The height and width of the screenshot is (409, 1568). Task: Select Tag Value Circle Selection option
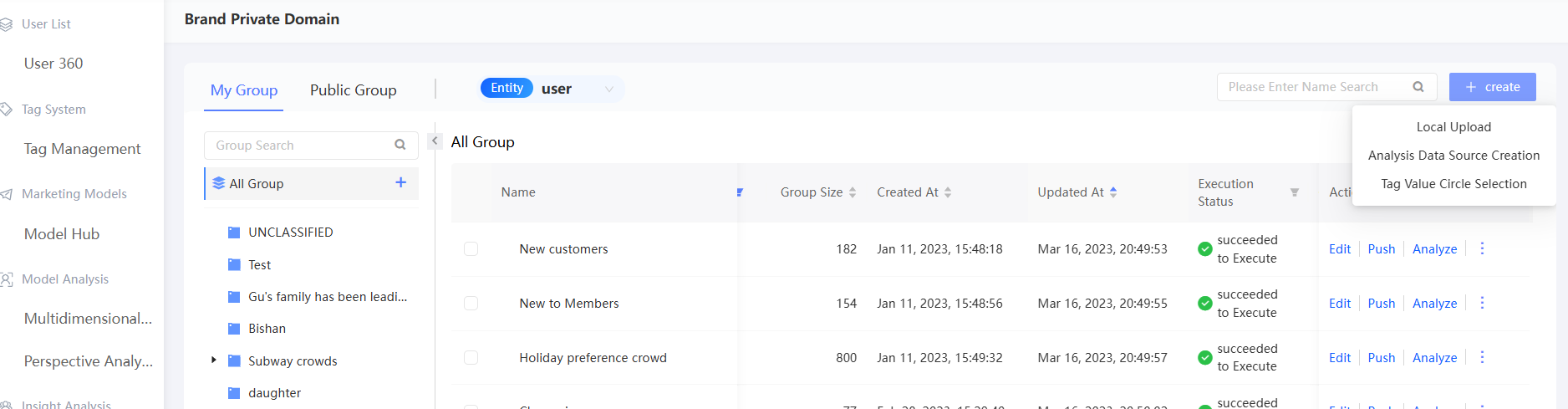coord(1453,184)
